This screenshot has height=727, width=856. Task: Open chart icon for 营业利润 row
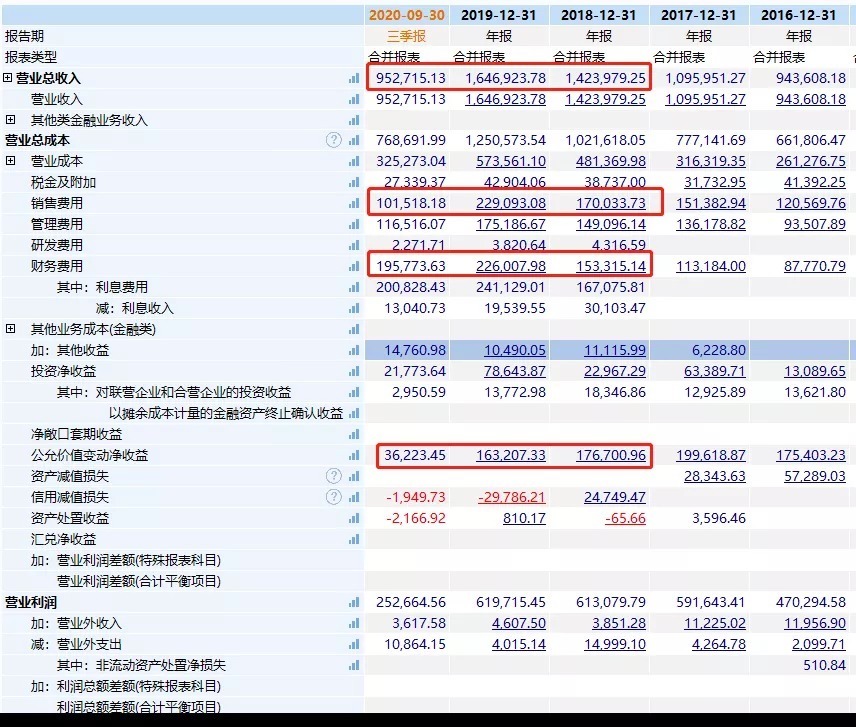point(354,603)
